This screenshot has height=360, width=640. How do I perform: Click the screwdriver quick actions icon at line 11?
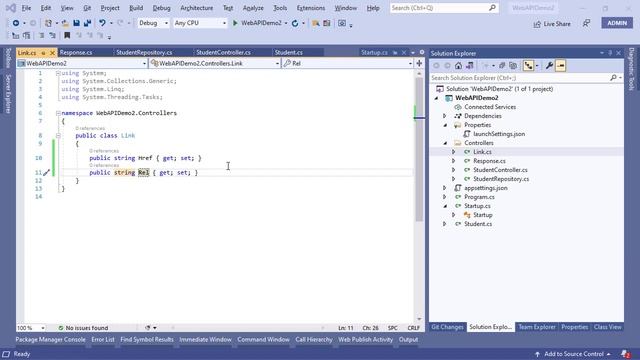[x=46, y=173]
